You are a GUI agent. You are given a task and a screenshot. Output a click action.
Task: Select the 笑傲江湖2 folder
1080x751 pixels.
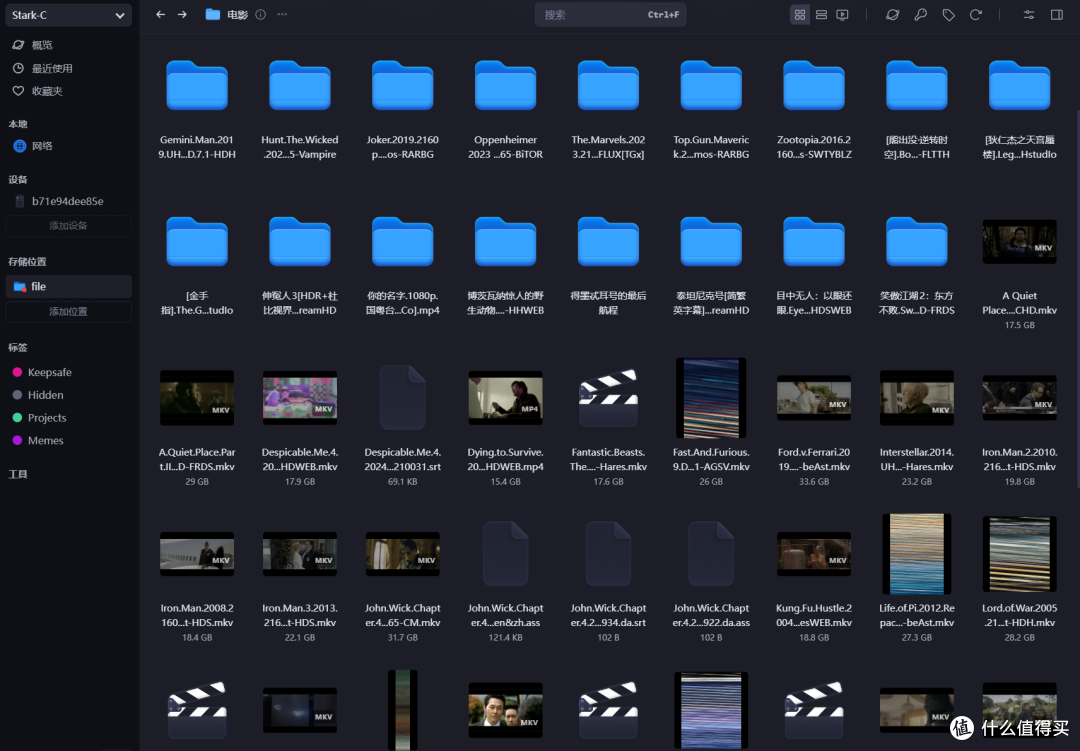[x=917, y=241]
